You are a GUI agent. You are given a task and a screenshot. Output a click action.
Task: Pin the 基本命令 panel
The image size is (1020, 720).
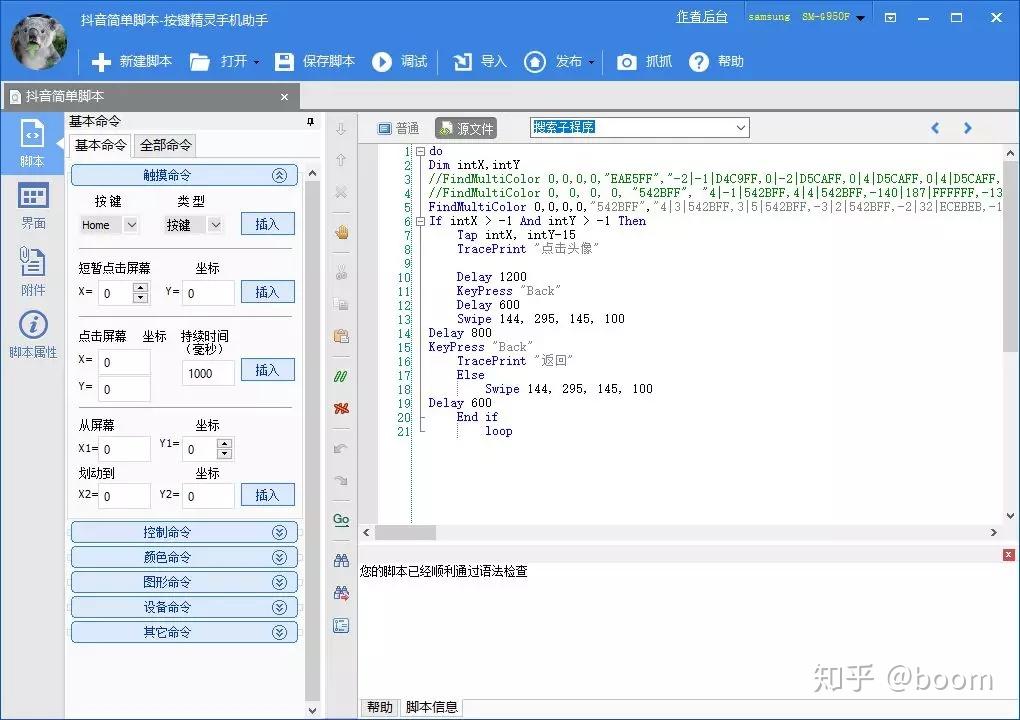point(310,122)
